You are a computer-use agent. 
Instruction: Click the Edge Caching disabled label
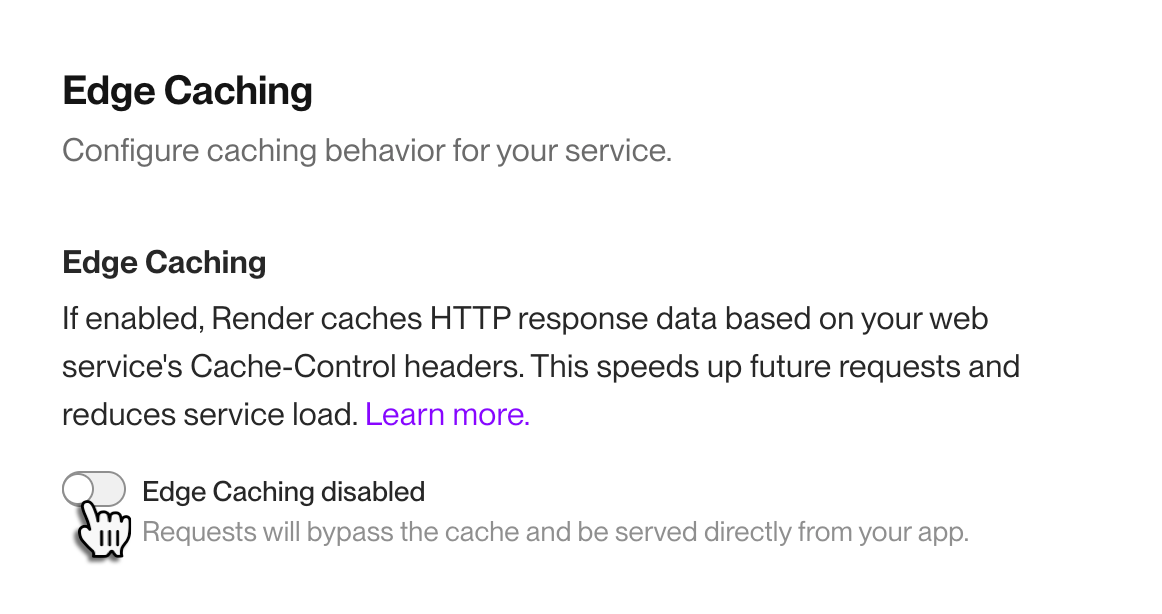(x=283, y=491)
